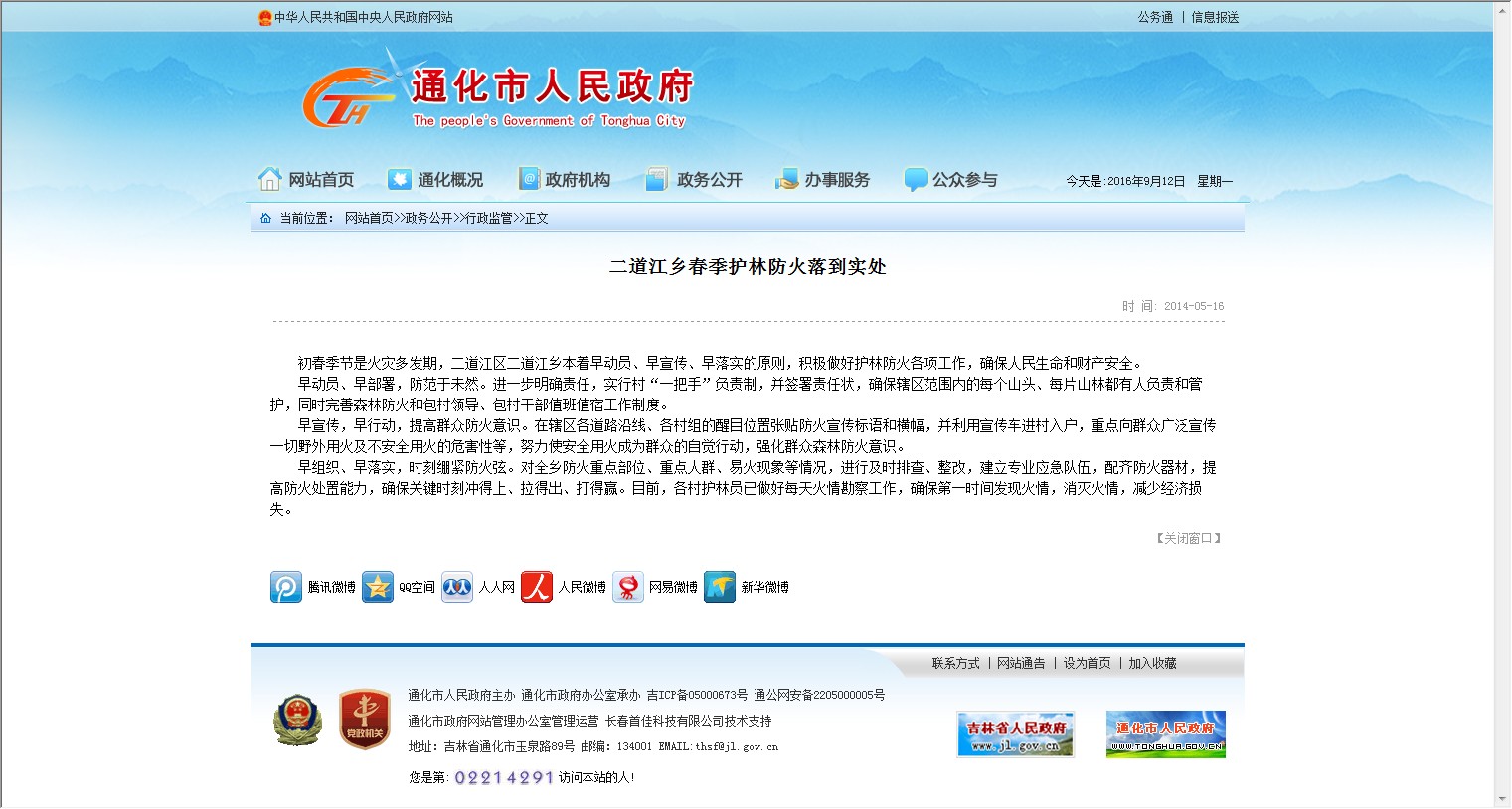
Task: Click the 新华微博 share icon
Action: pyautogui.click(x=720, y=587)
